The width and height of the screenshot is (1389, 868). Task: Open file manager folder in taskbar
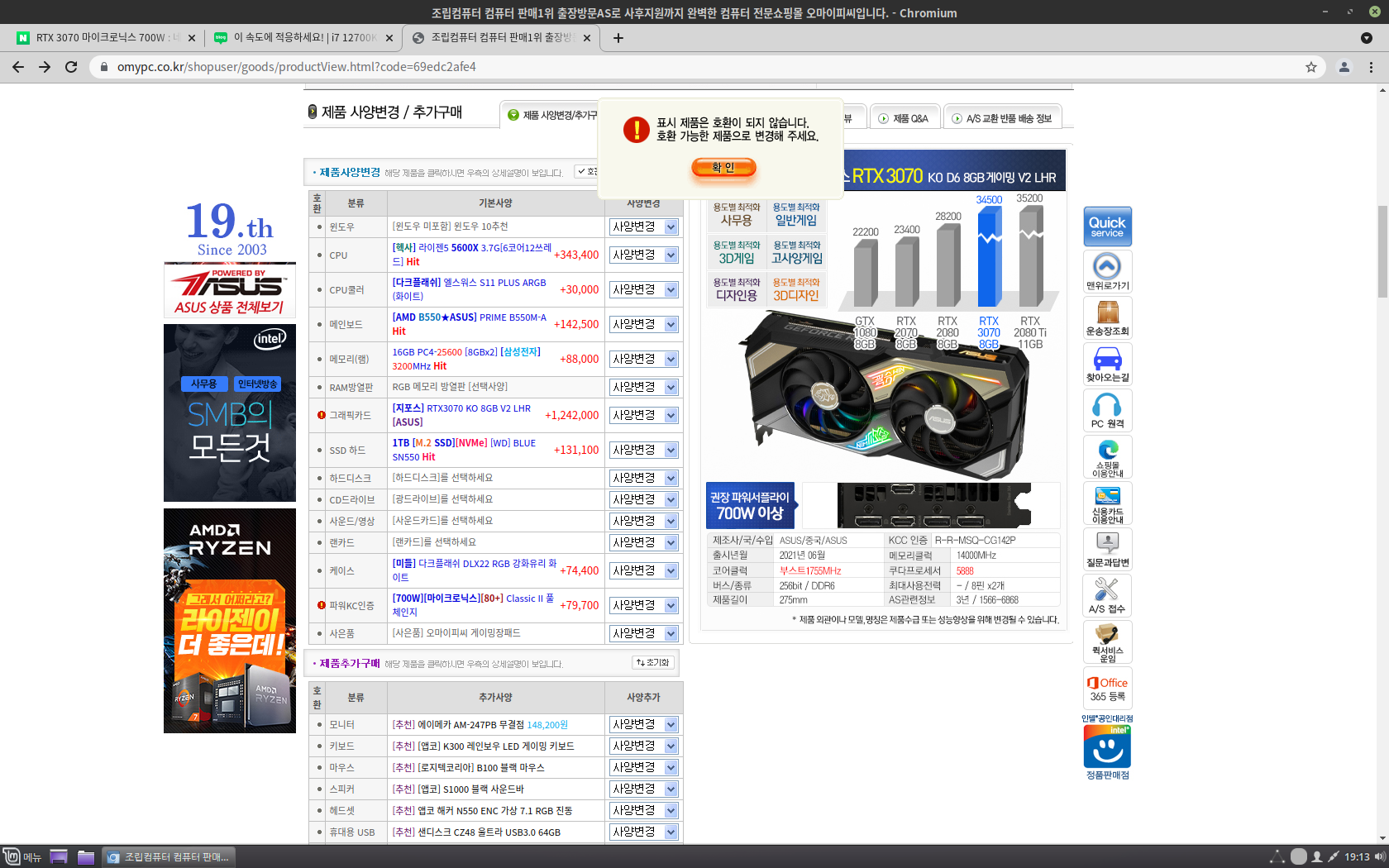coord(86,856)
